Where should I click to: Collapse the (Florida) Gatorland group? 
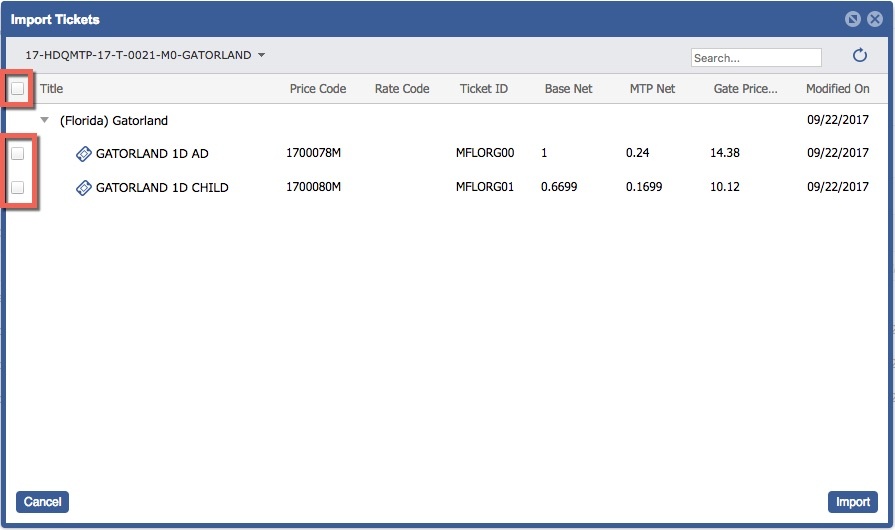pos(44,120)
